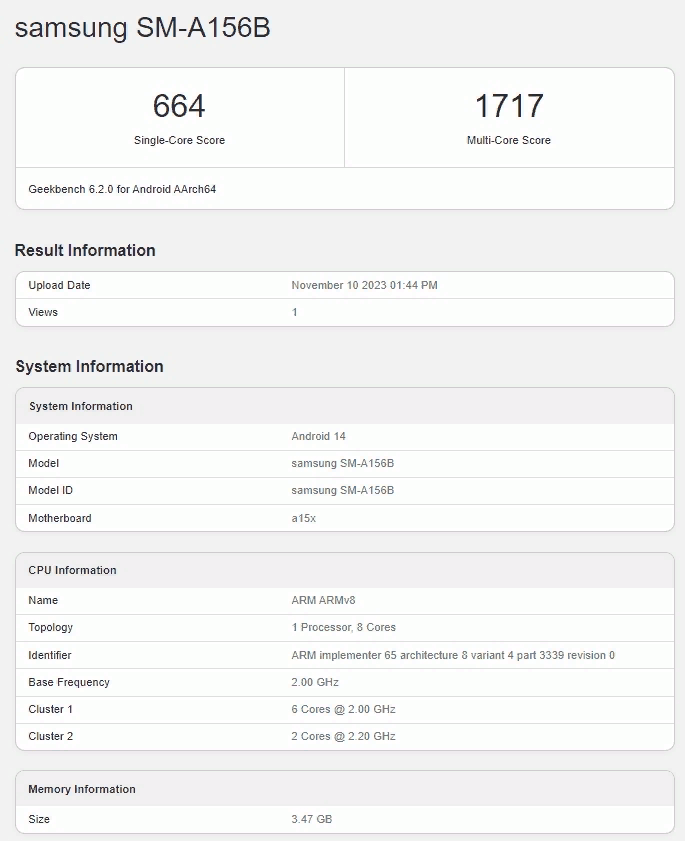
Task: Click the Size row label
Action: [x=39, y=819]
